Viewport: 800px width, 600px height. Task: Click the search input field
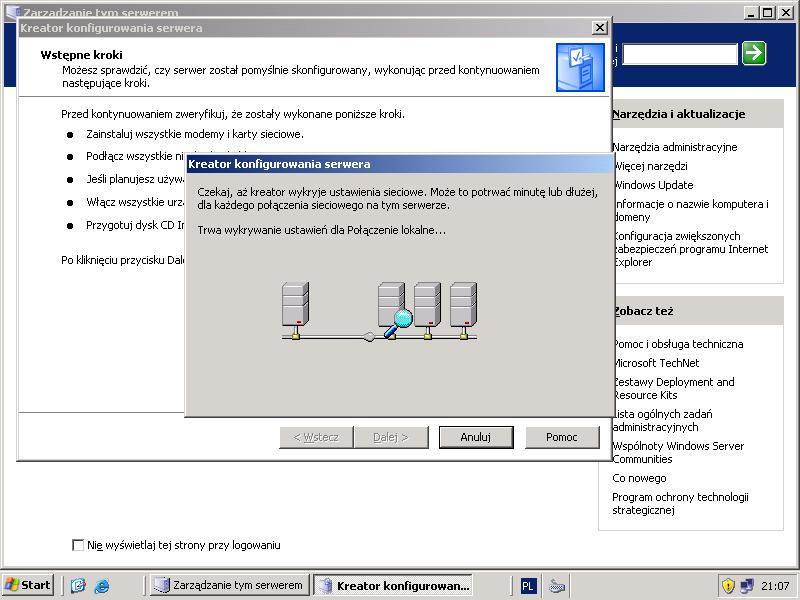click(680, 54)
